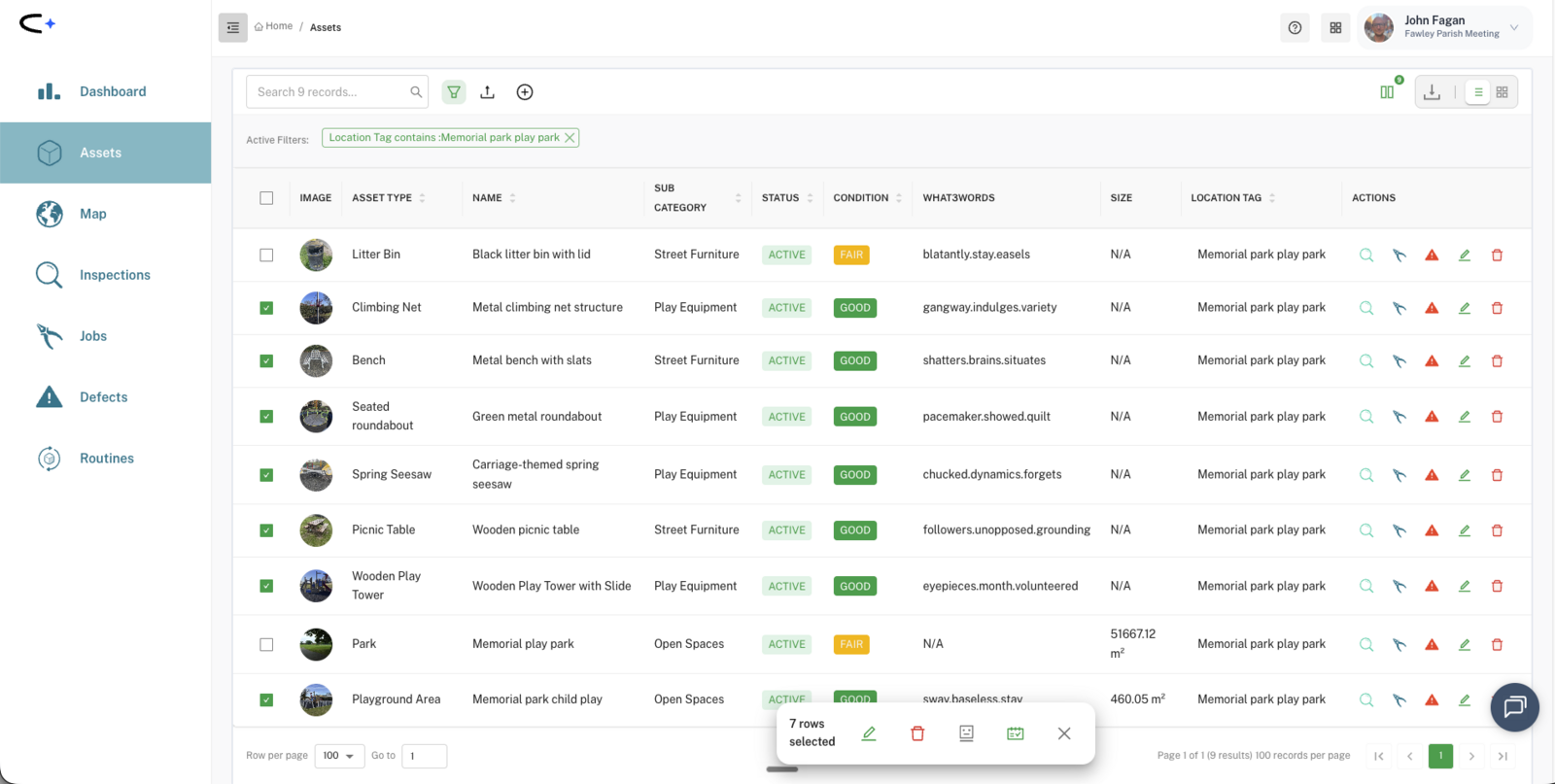Report defect triangle for Wooden Play Tower

(x=1432, y=586)
